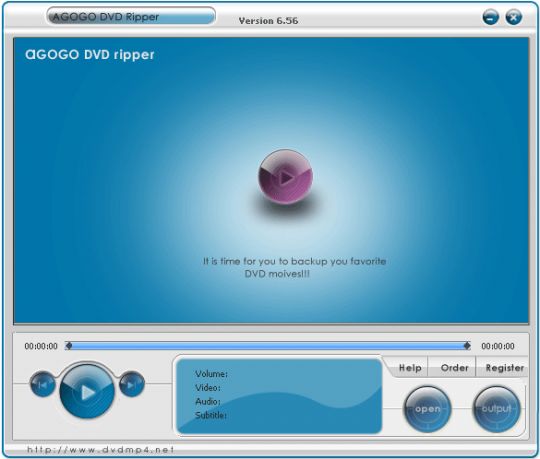Click the Audio: label in info panel
This screenshot has height=459, width=540.
point(208,401)
